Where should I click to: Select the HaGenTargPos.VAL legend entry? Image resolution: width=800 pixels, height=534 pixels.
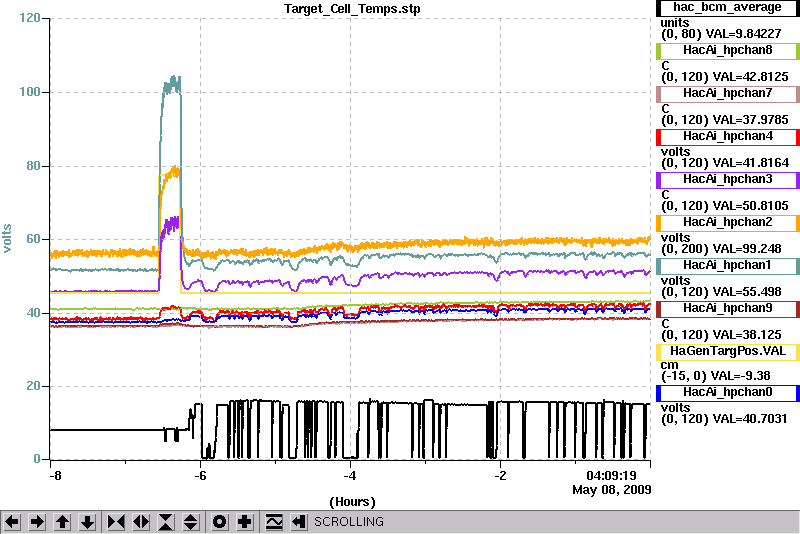click(727, 351)
